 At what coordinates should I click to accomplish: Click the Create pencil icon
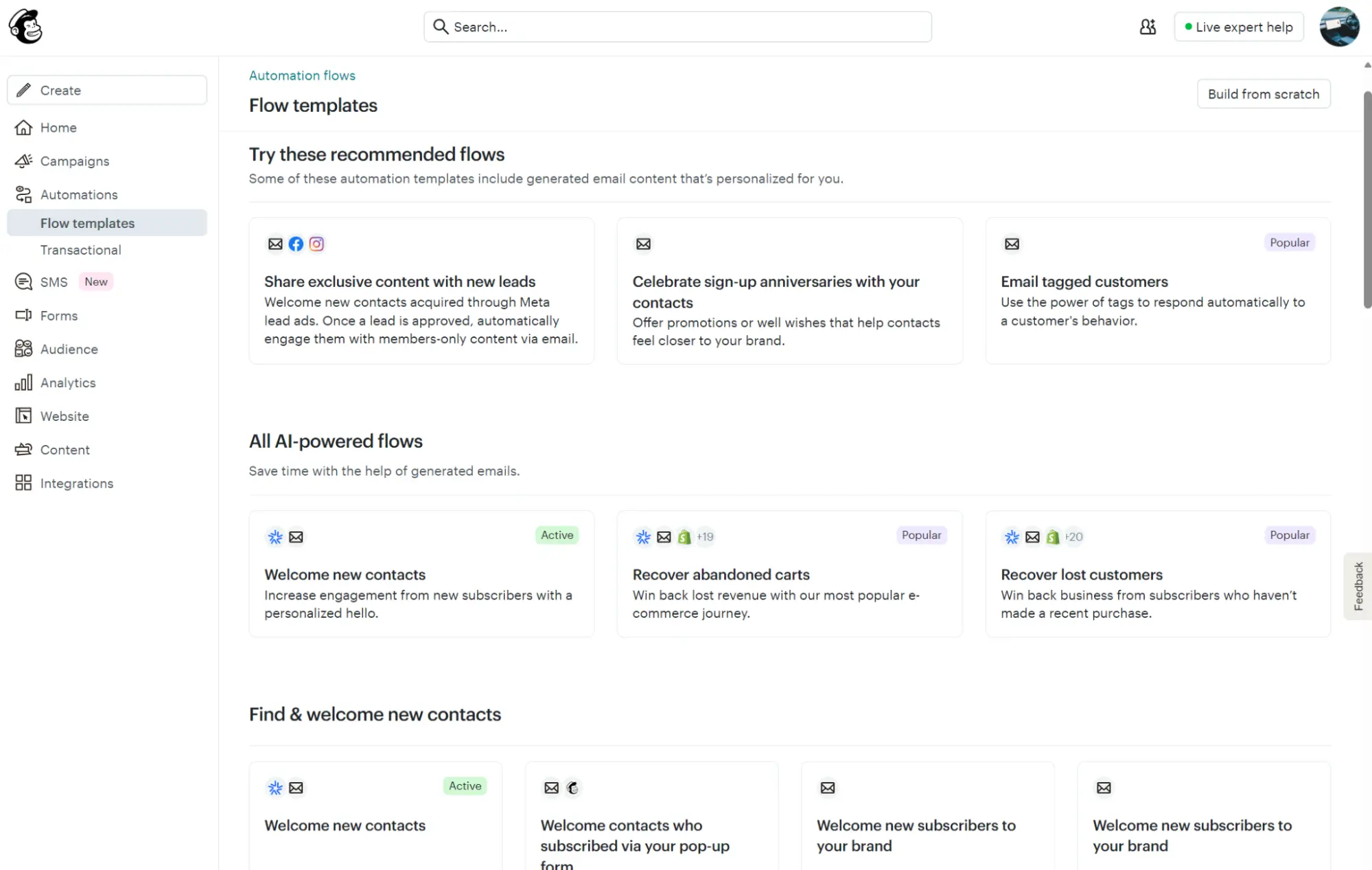[x=23, y=90]
